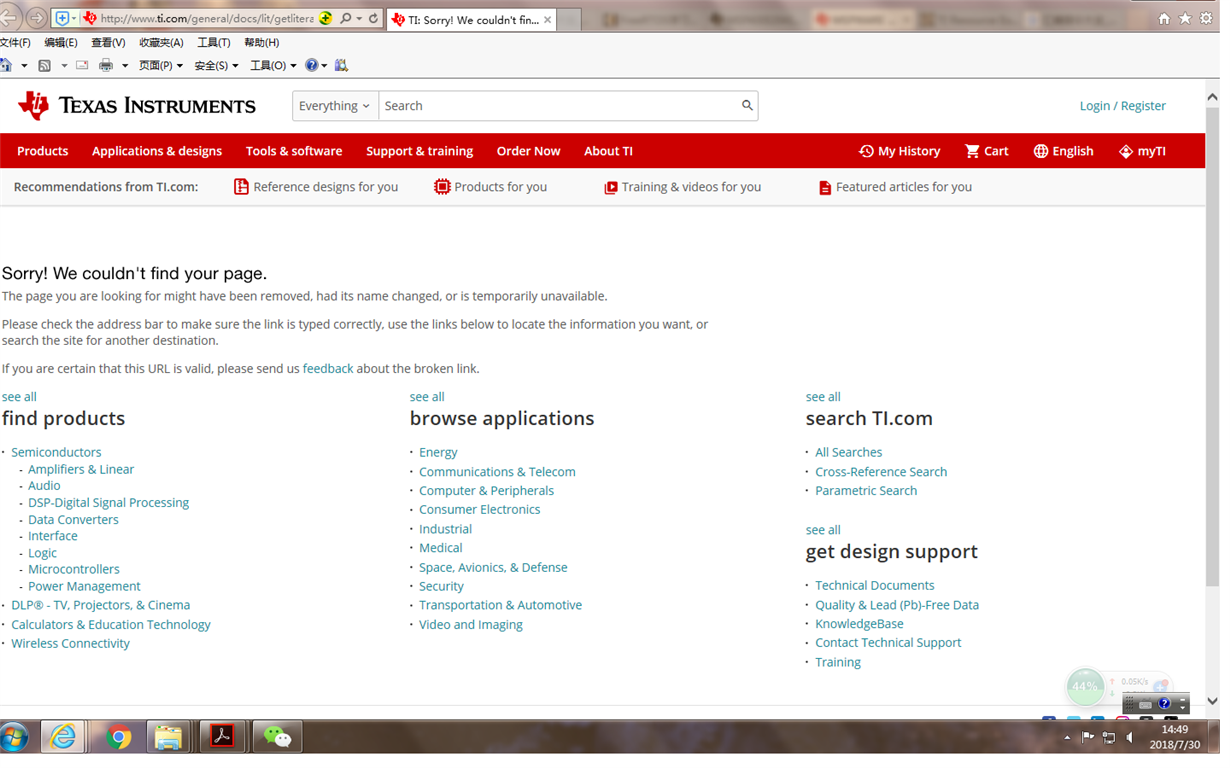
Task: Show hidden system tray icons
Action: click(1067, 738)
